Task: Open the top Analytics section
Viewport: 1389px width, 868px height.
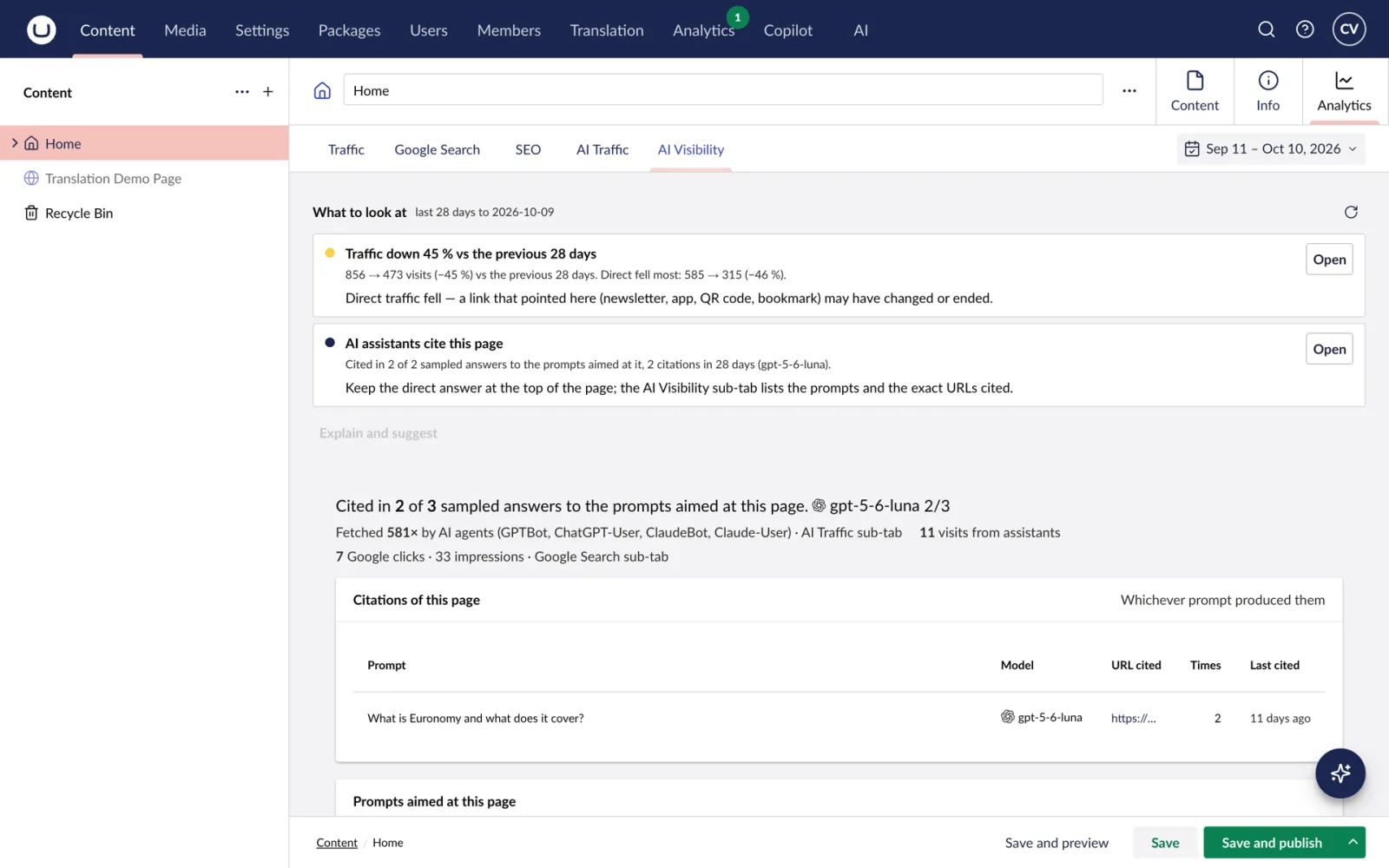Action: [x=703, y=30]
